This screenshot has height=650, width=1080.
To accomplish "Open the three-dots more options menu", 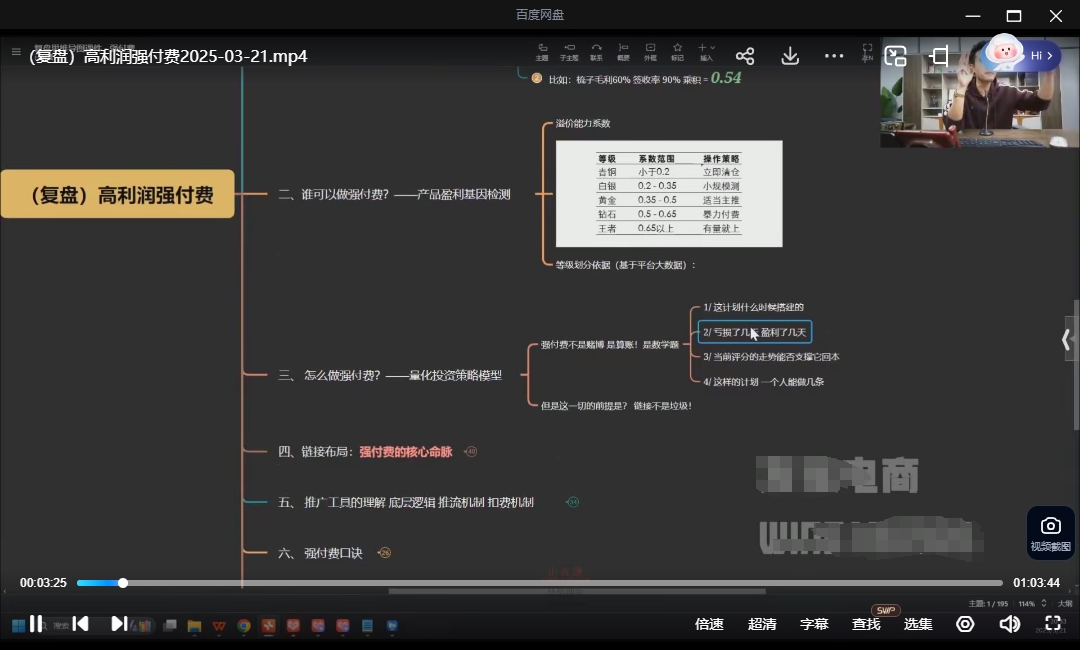I will pyautogui.click(x=833, y=56).
